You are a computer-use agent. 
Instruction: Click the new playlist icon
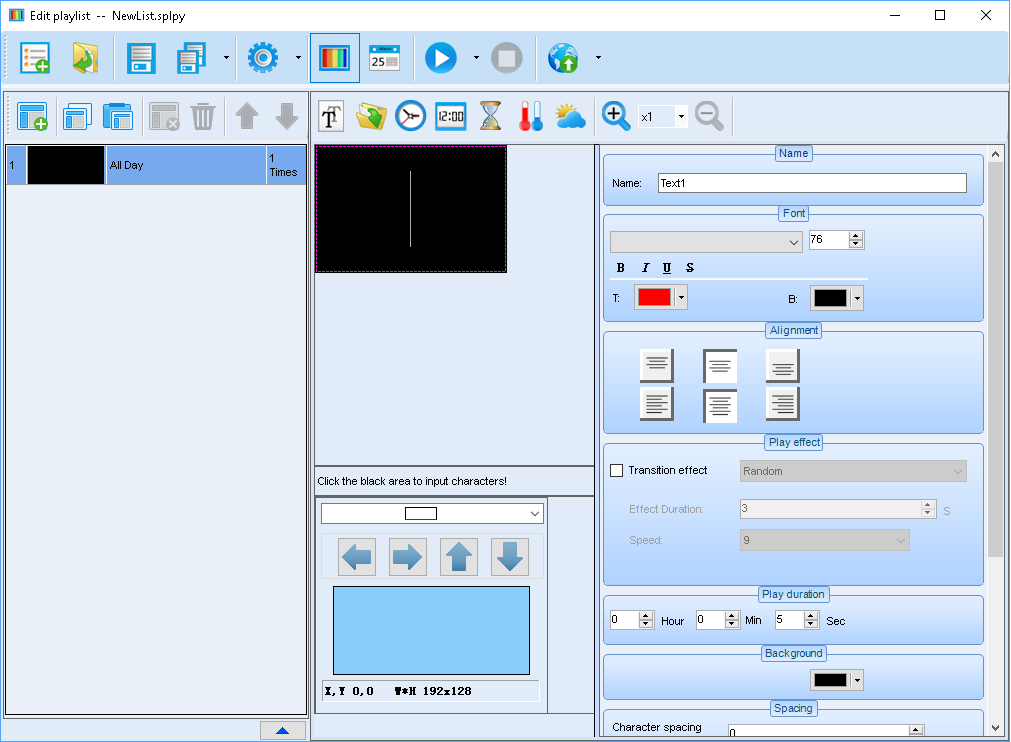pyautogui.click(x=35, y=58)
